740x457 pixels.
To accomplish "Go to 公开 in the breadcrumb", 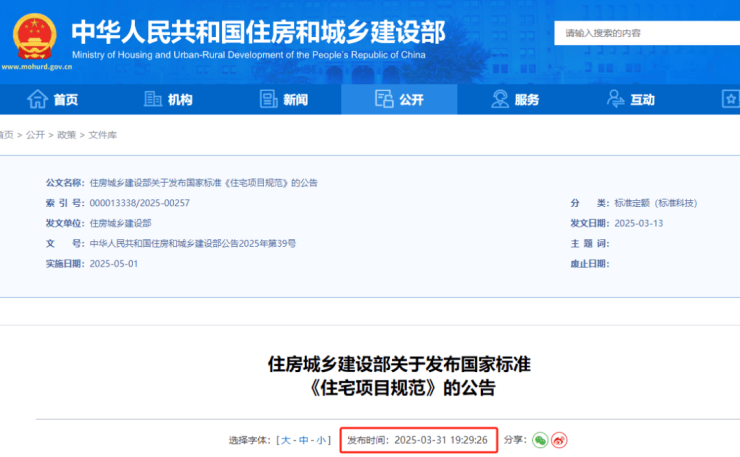I will click(x=35, y=135).
